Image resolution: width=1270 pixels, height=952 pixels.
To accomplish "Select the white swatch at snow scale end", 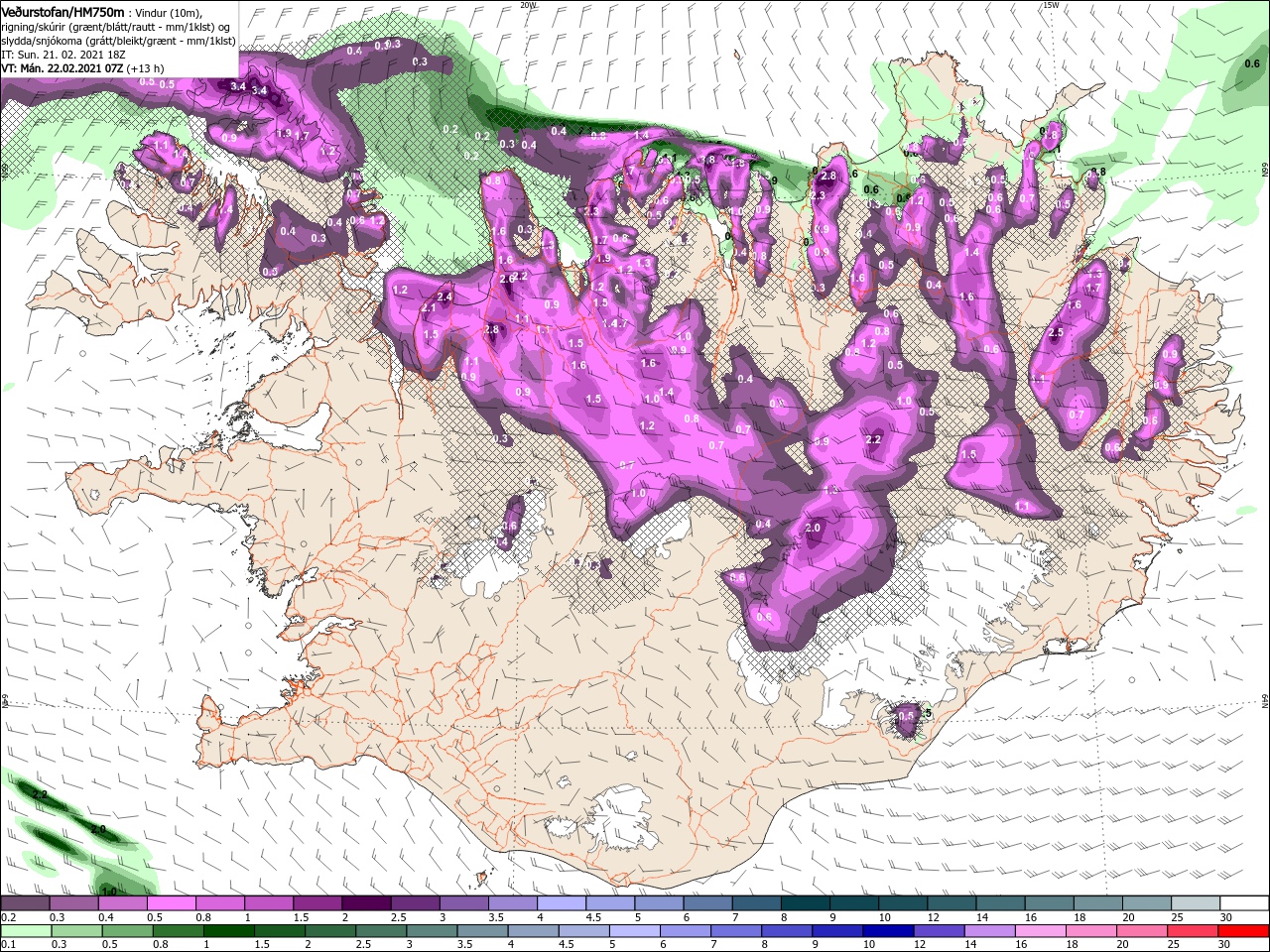I will [x=1244, y=903].
